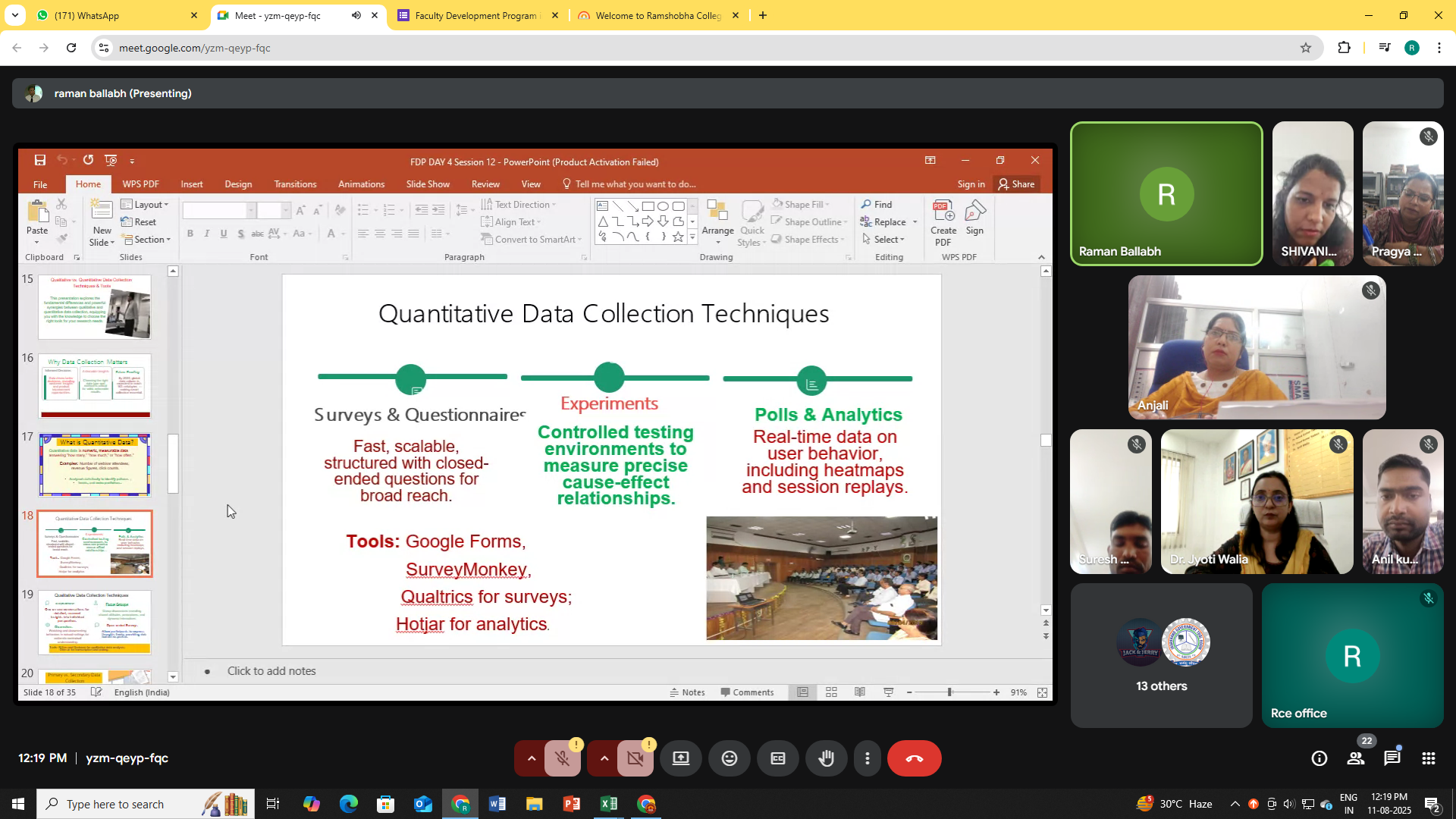Turn on the camera button

coord(635,758)
